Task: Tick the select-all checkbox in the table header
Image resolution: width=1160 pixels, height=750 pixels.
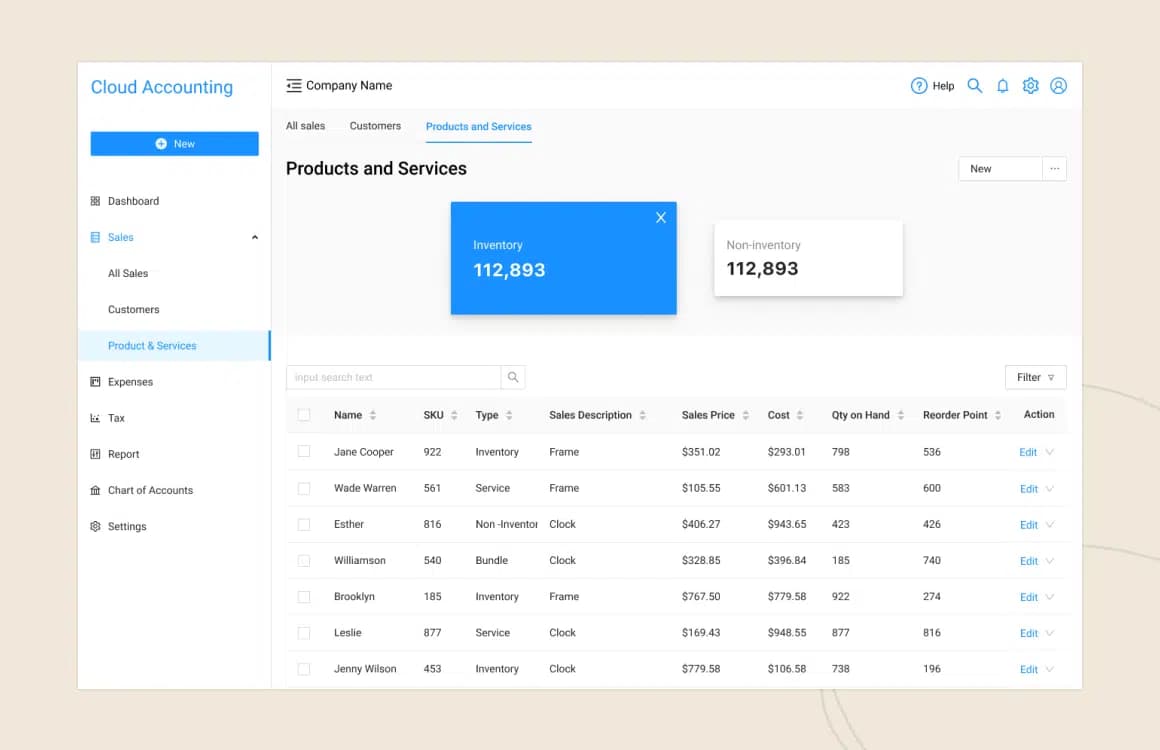Action: pyautogui.click(x=304, y=414)
